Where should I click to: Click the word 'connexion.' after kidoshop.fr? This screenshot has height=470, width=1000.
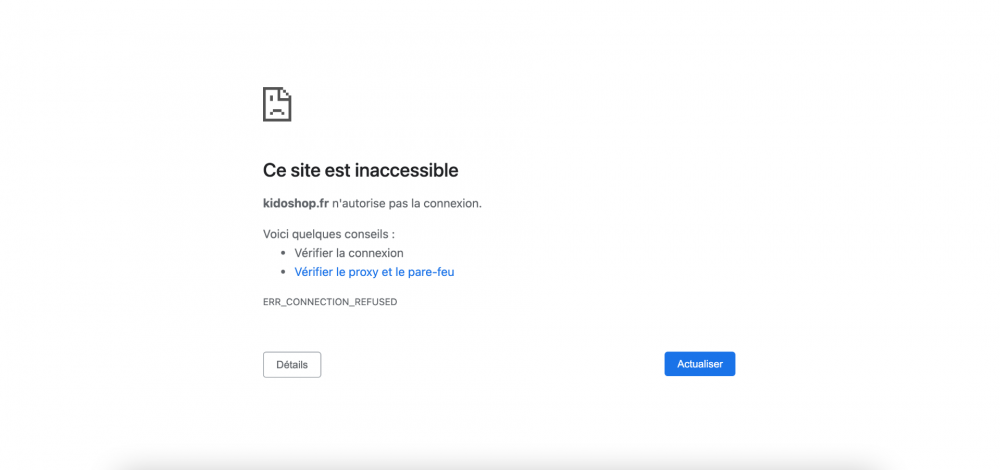(454, 203)
